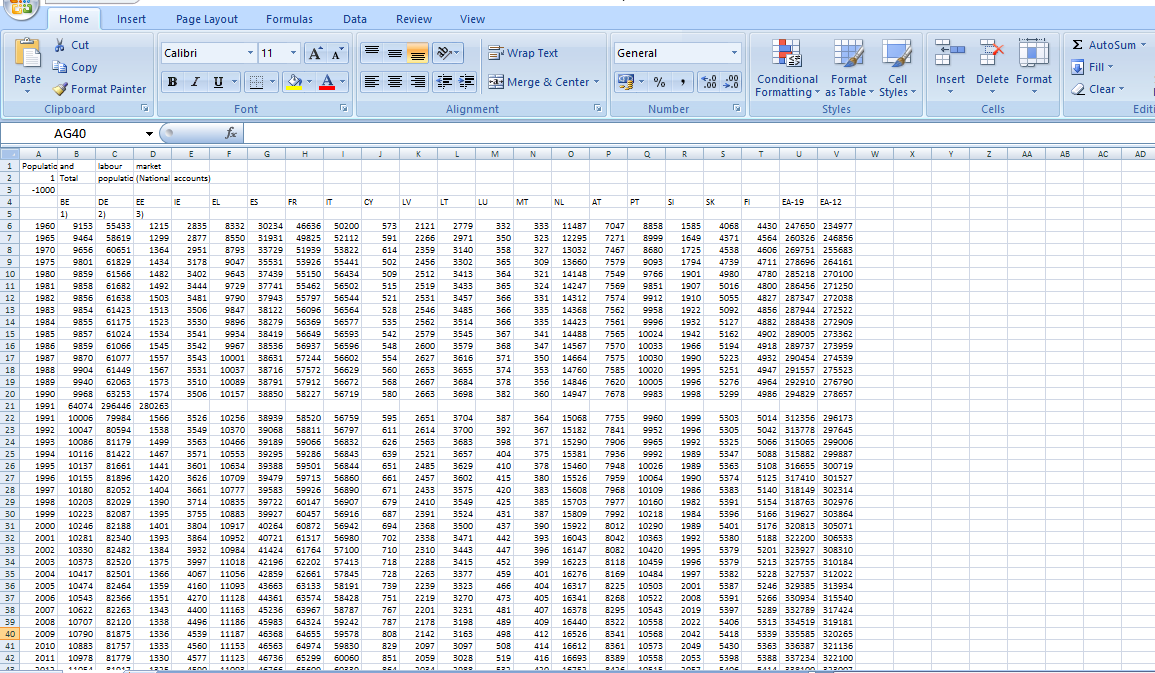
Task: Toggle Italic formatting
Action: 195,82
